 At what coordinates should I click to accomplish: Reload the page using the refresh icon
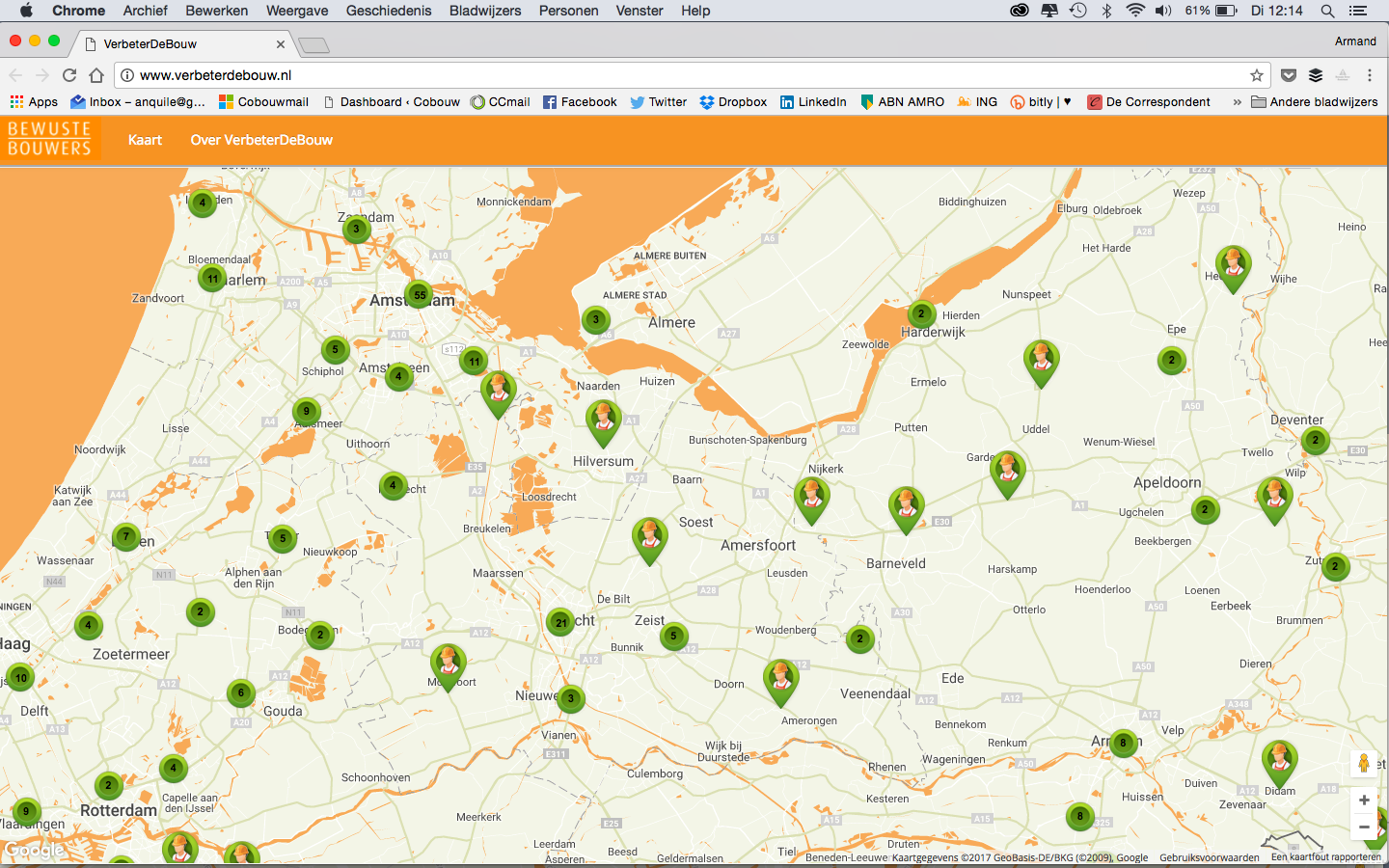(69, 75)
